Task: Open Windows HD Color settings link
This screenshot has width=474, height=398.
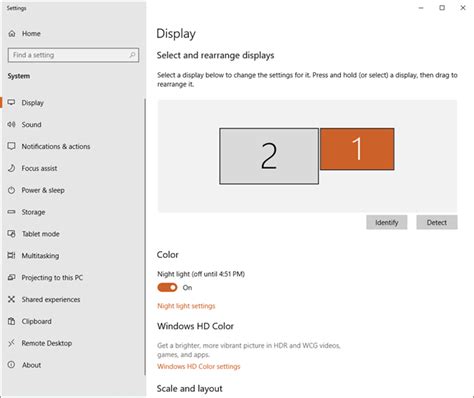Action: (x=199, y=367)
